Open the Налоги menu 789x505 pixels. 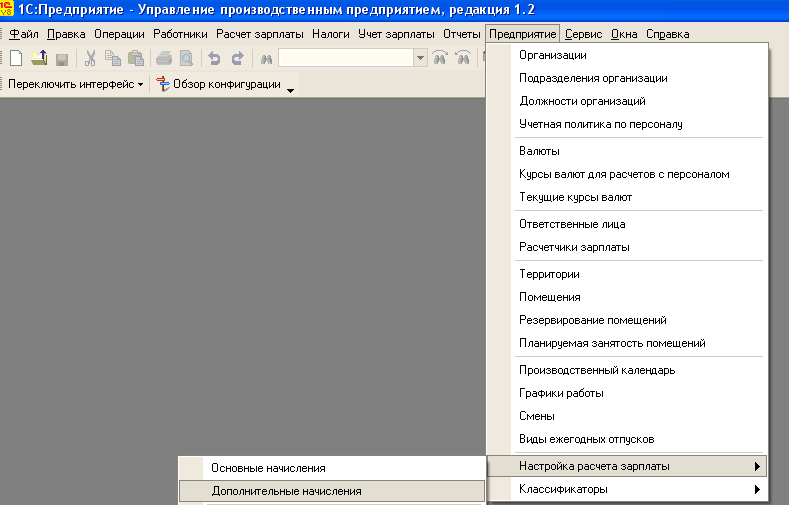(331, 34)
